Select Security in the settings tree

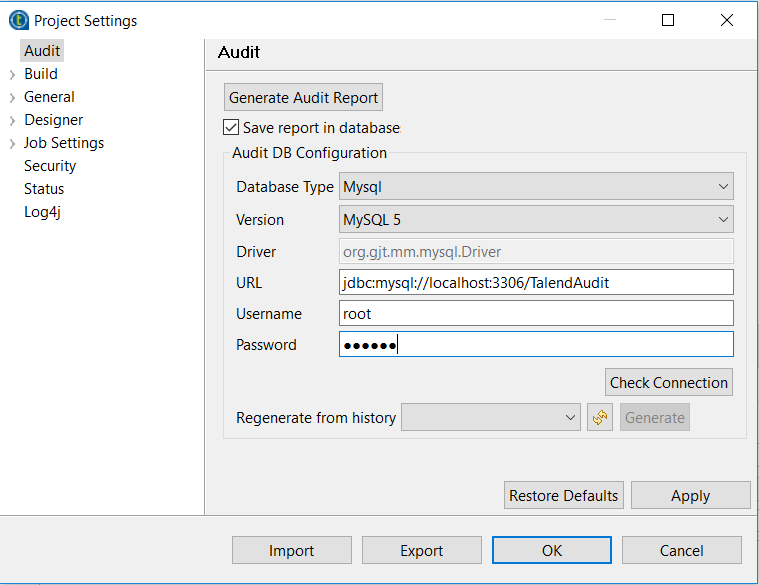[x=50, y=166]
